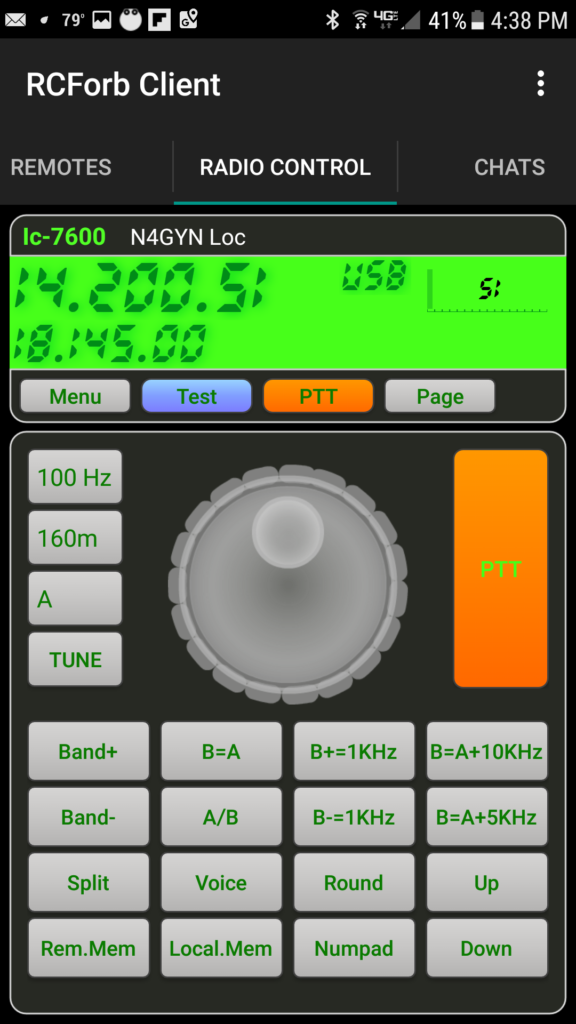Screen dimensions: 576x1024
Task: Tap the B=A+5KHz button
Action: tap(487, 816)
